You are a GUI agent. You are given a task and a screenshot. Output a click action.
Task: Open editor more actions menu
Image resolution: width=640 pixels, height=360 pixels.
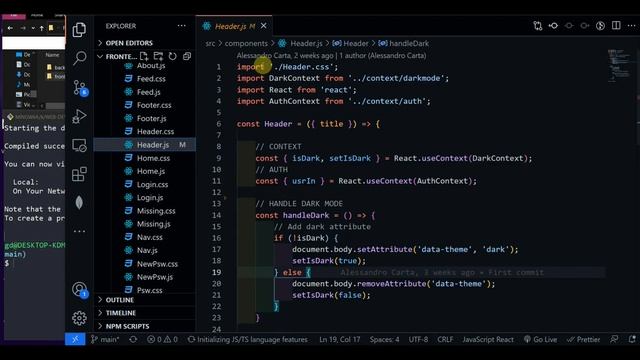point(631,26)
